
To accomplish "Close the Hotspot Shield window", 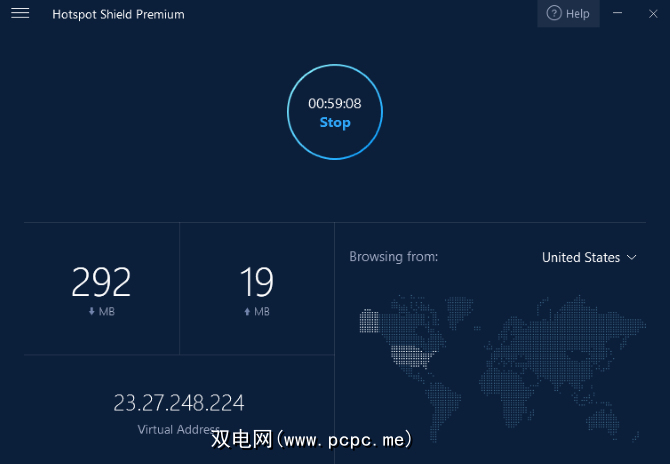I will pos(653,14).
